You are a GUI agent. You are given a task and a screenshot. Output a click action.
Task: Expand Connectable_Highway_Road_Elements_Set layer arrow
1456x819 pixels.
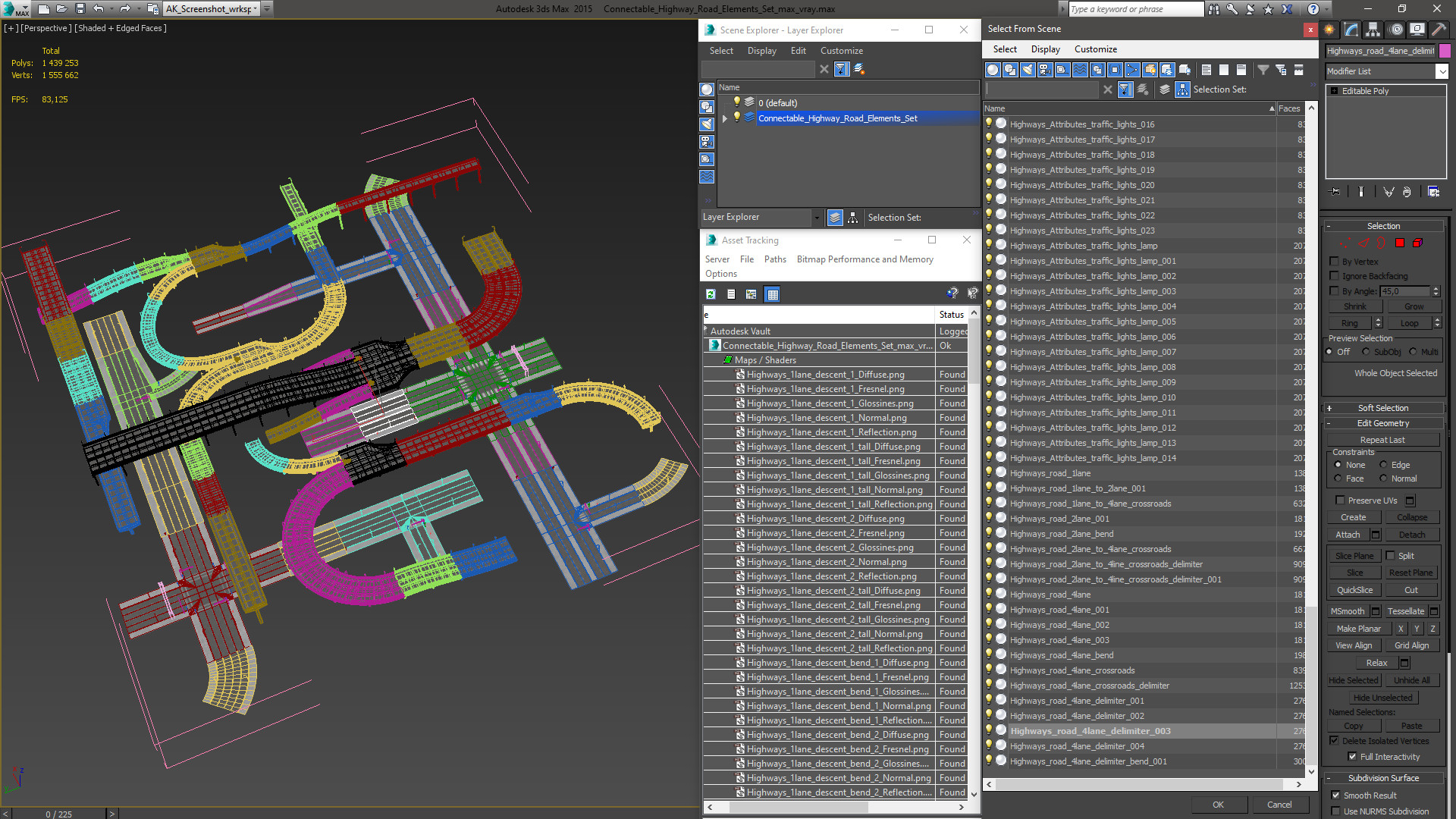pyautogui.click(x=725, y=118)
